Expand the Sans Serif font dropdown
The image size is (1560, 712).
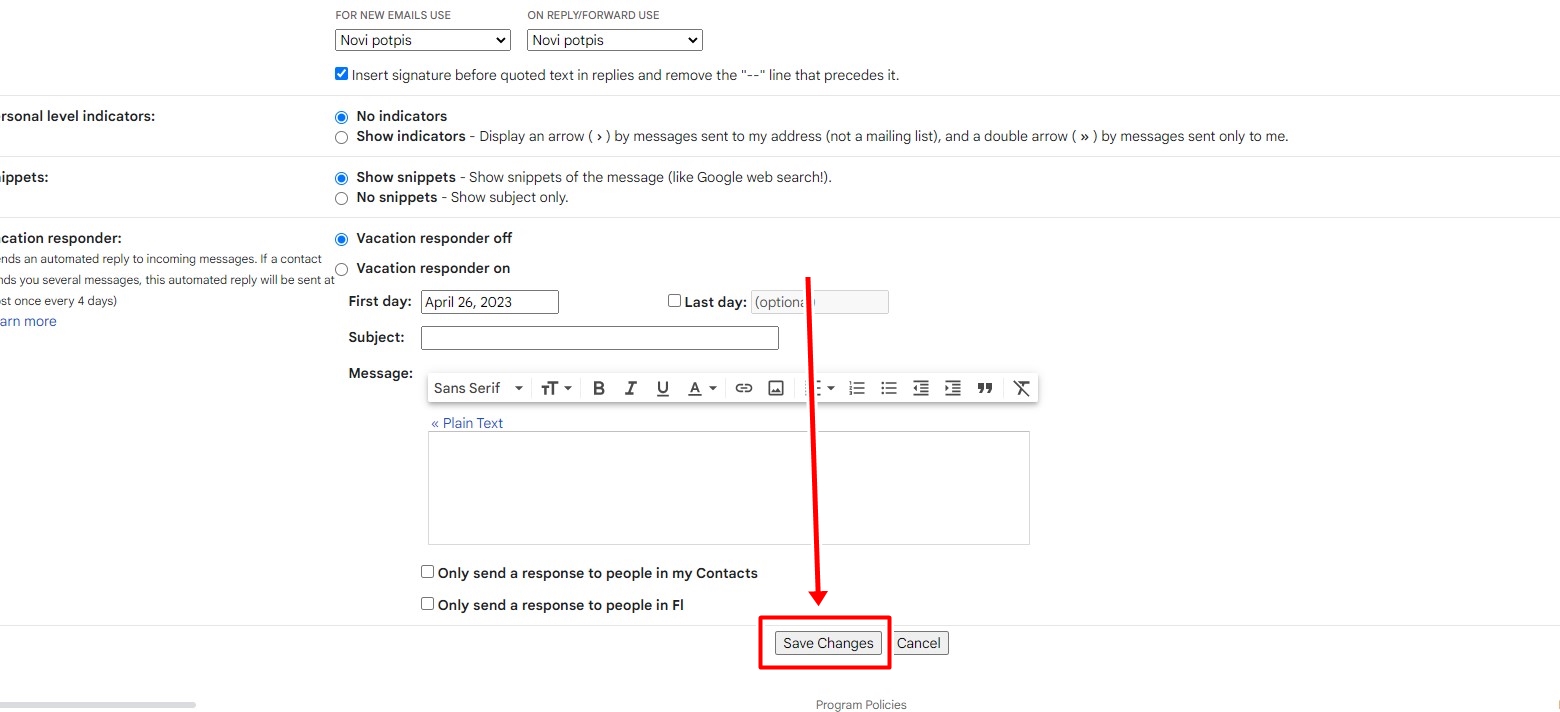click(479, 388)
